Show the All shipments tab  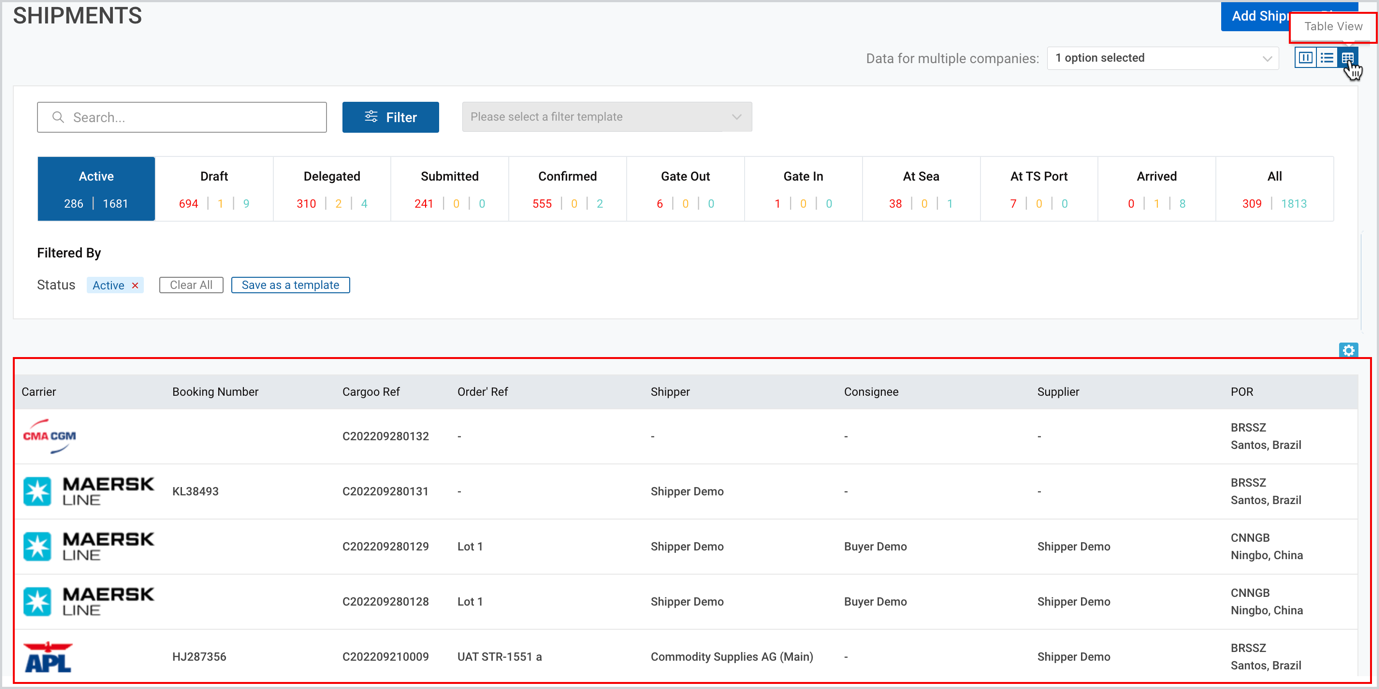coord(1274,189)
